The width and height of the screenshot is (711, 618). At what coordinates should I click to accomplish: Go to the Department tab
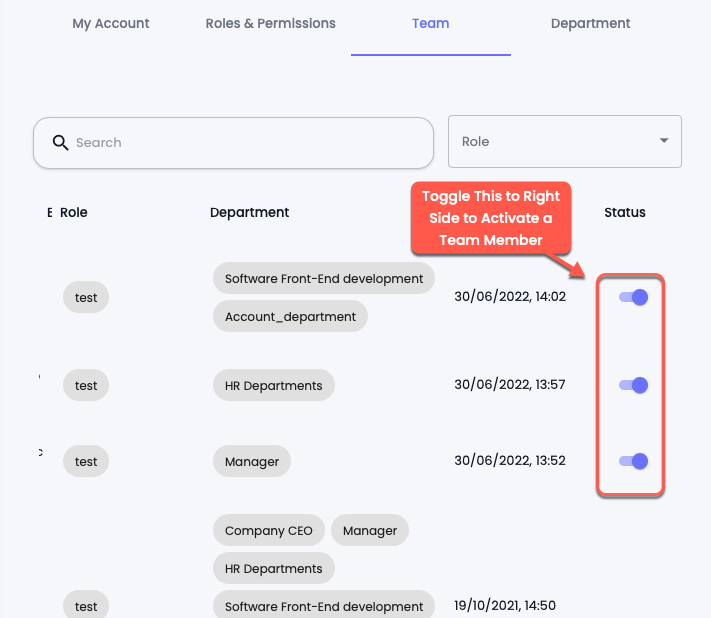[x=590, y=23]
